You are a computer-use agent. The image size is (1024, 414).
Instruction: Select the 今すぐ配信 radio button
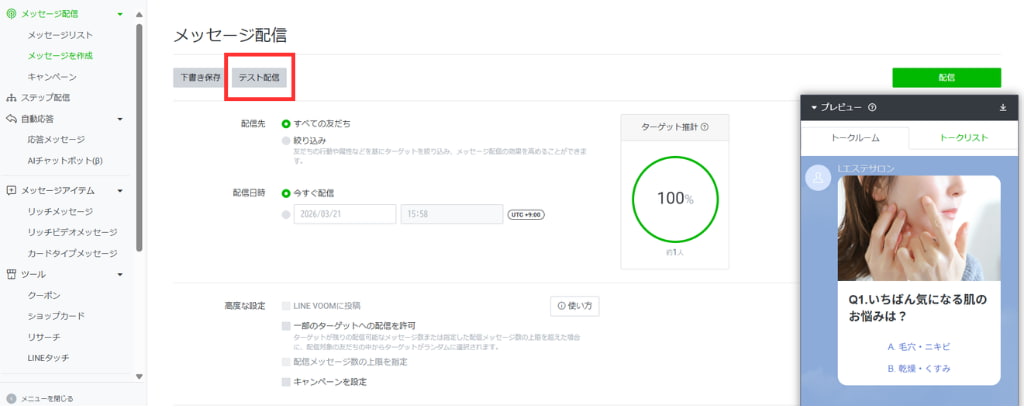pos(286,193)
